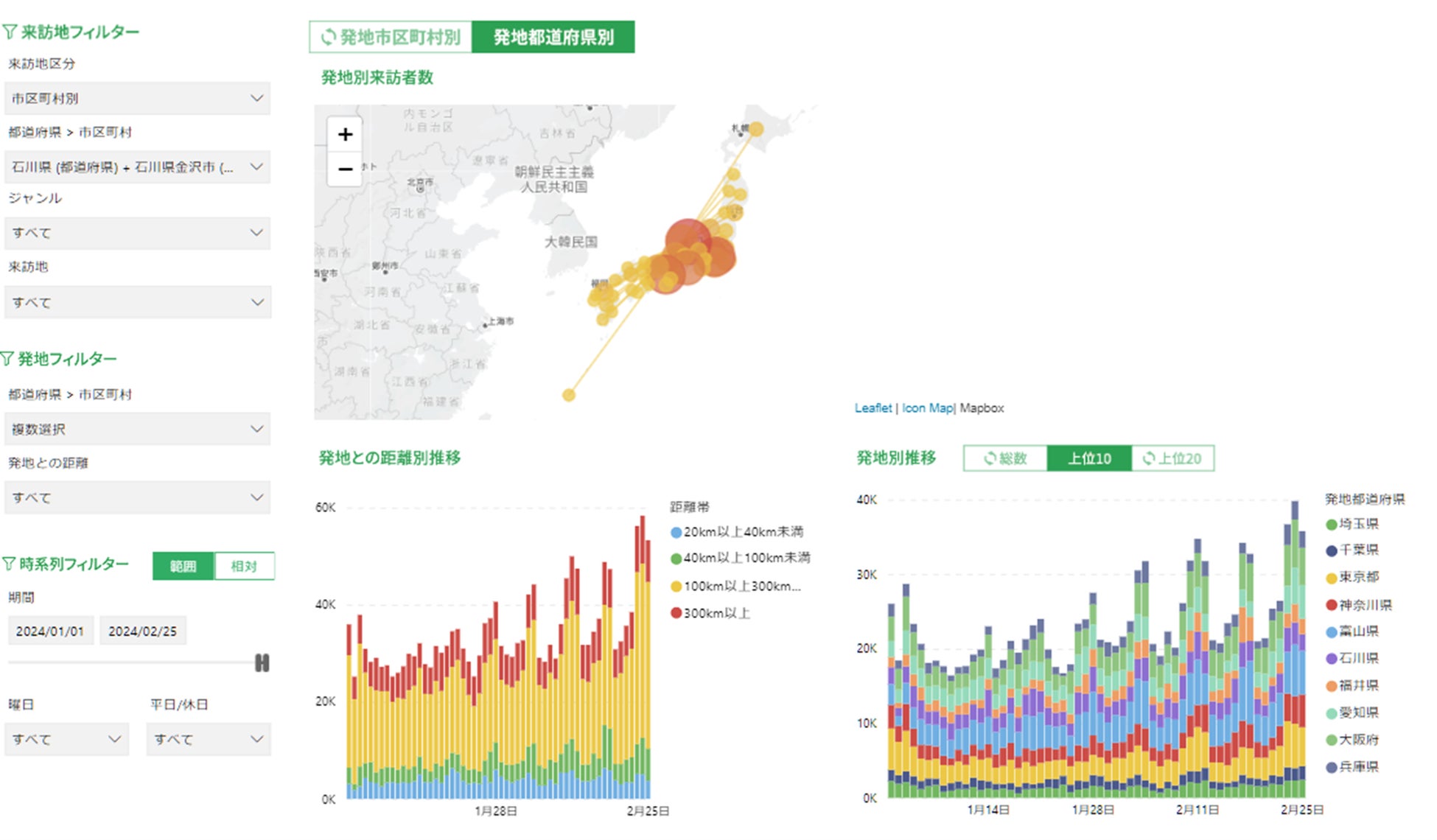
Task: Click the 来訪地フィルター funnel icon
Action: pos(10,32)
